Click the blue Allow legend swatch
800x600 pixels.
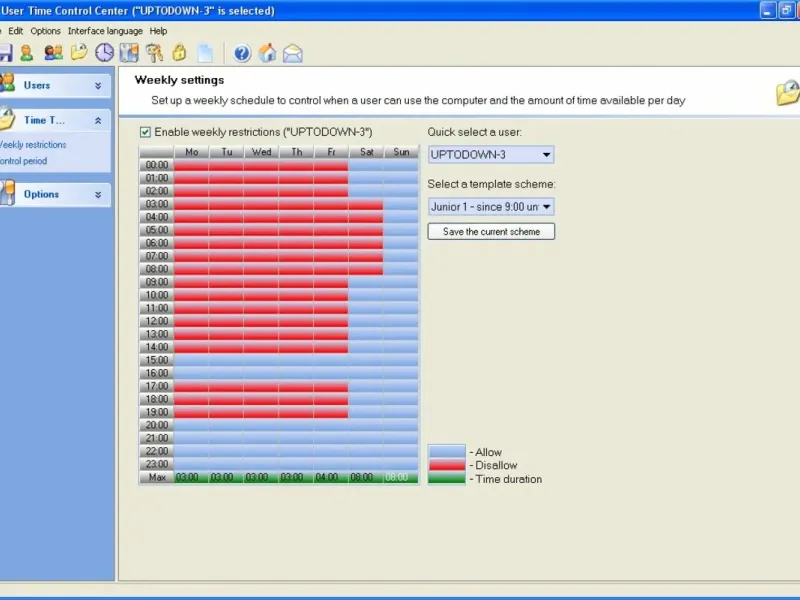click(x=447, y=452)
